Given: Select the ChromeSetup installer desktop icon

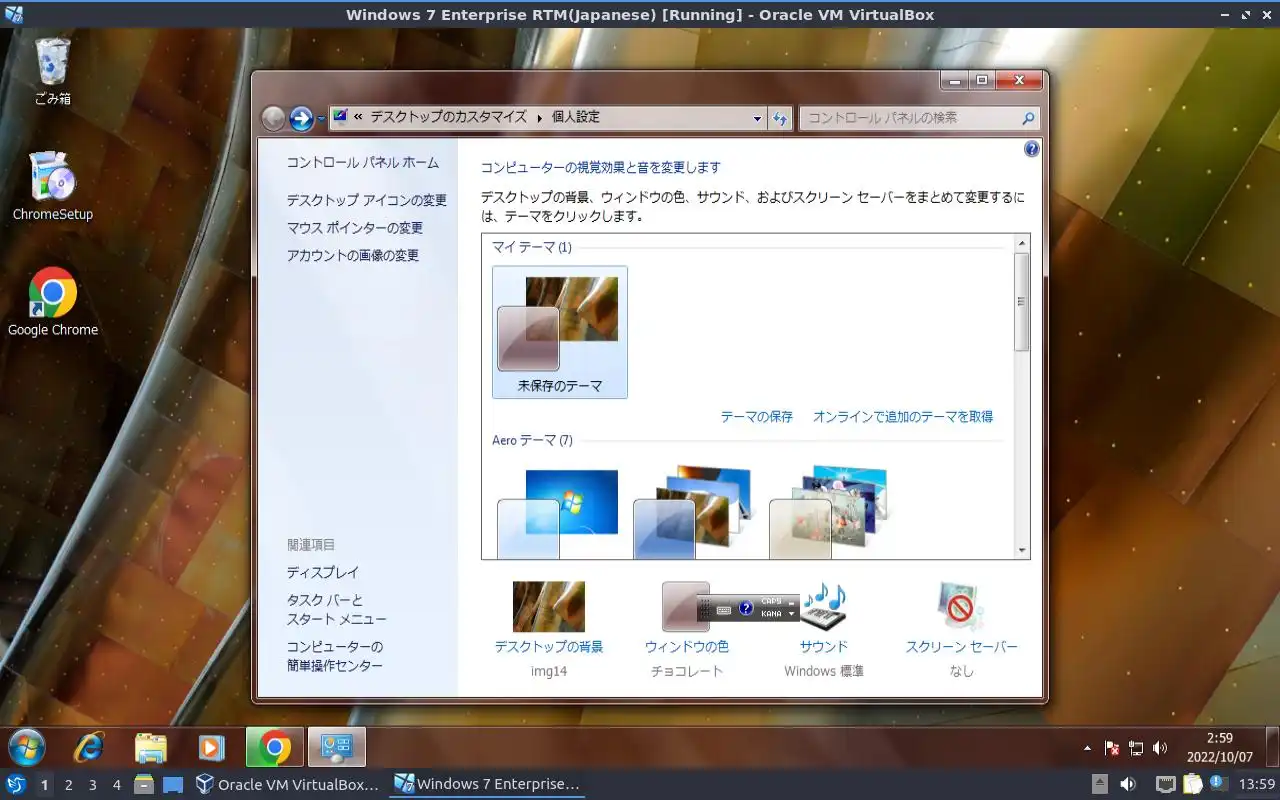Looking at the screenshot, I should pos(53,185).
